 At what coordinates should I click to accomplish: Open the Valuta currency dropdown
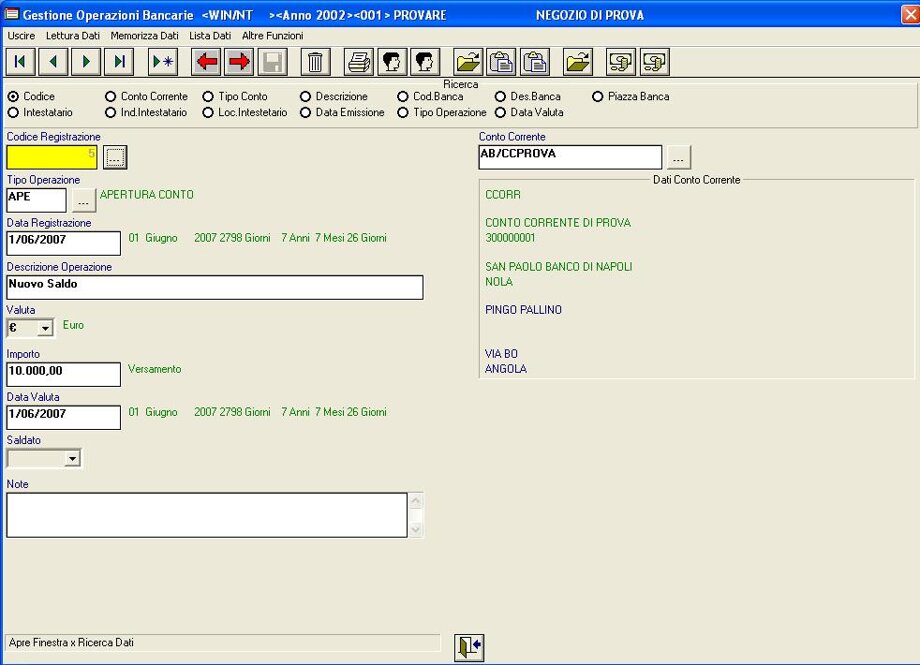[44, 328]
